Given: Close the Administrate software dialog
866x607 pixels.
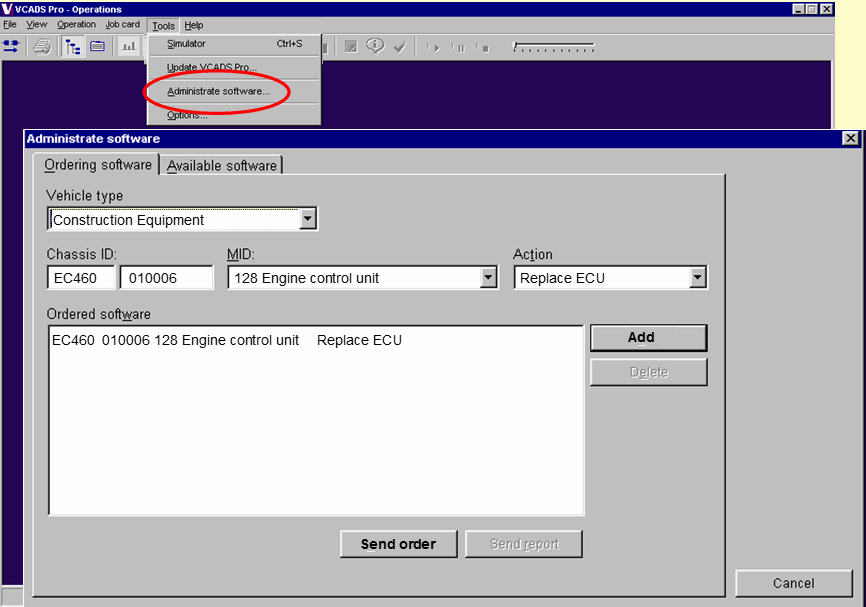Looking at the screenshot, I should click(x=851, y=139).
